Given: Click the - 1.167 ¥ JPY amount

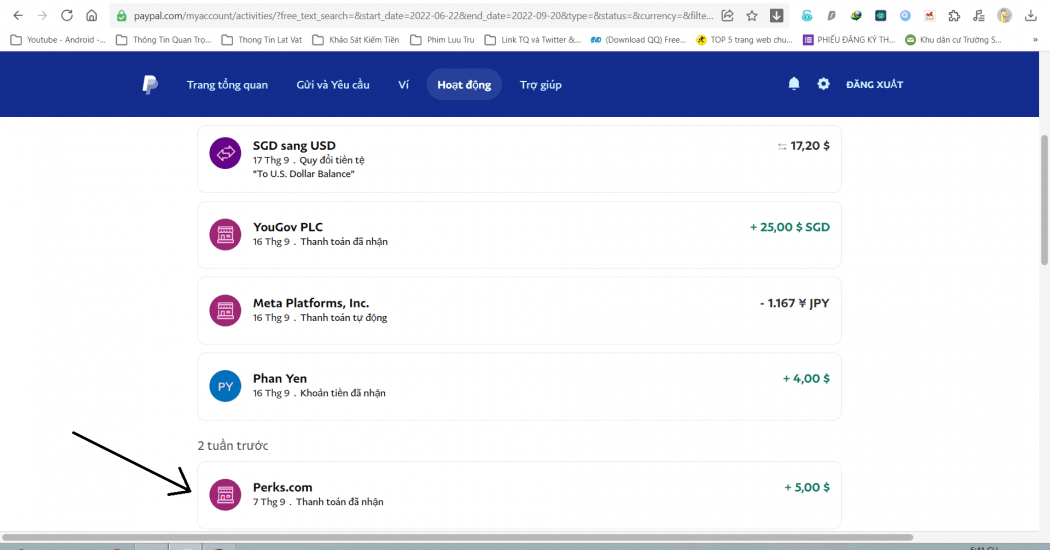Looking at the screenshot, I should pos(794,303).
